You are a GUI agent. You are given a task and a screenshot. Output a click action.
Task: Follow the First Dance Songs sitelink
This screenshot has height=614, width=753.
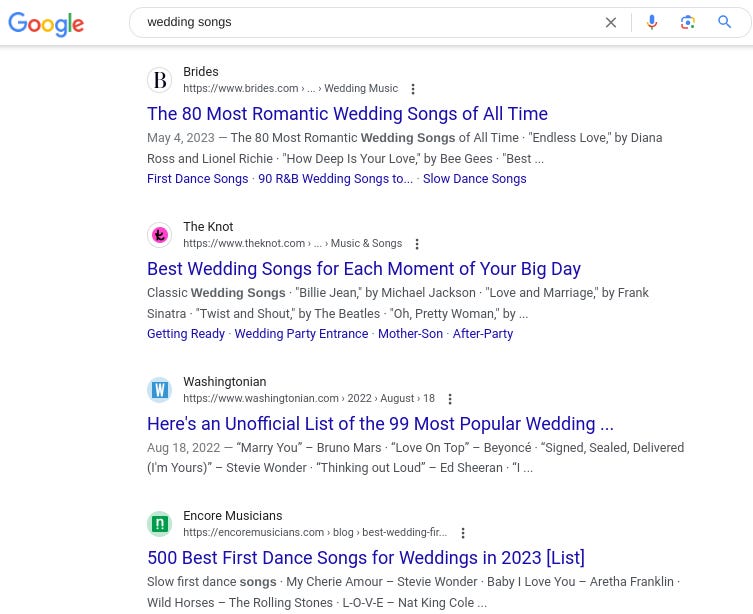[x=197, y=179]
